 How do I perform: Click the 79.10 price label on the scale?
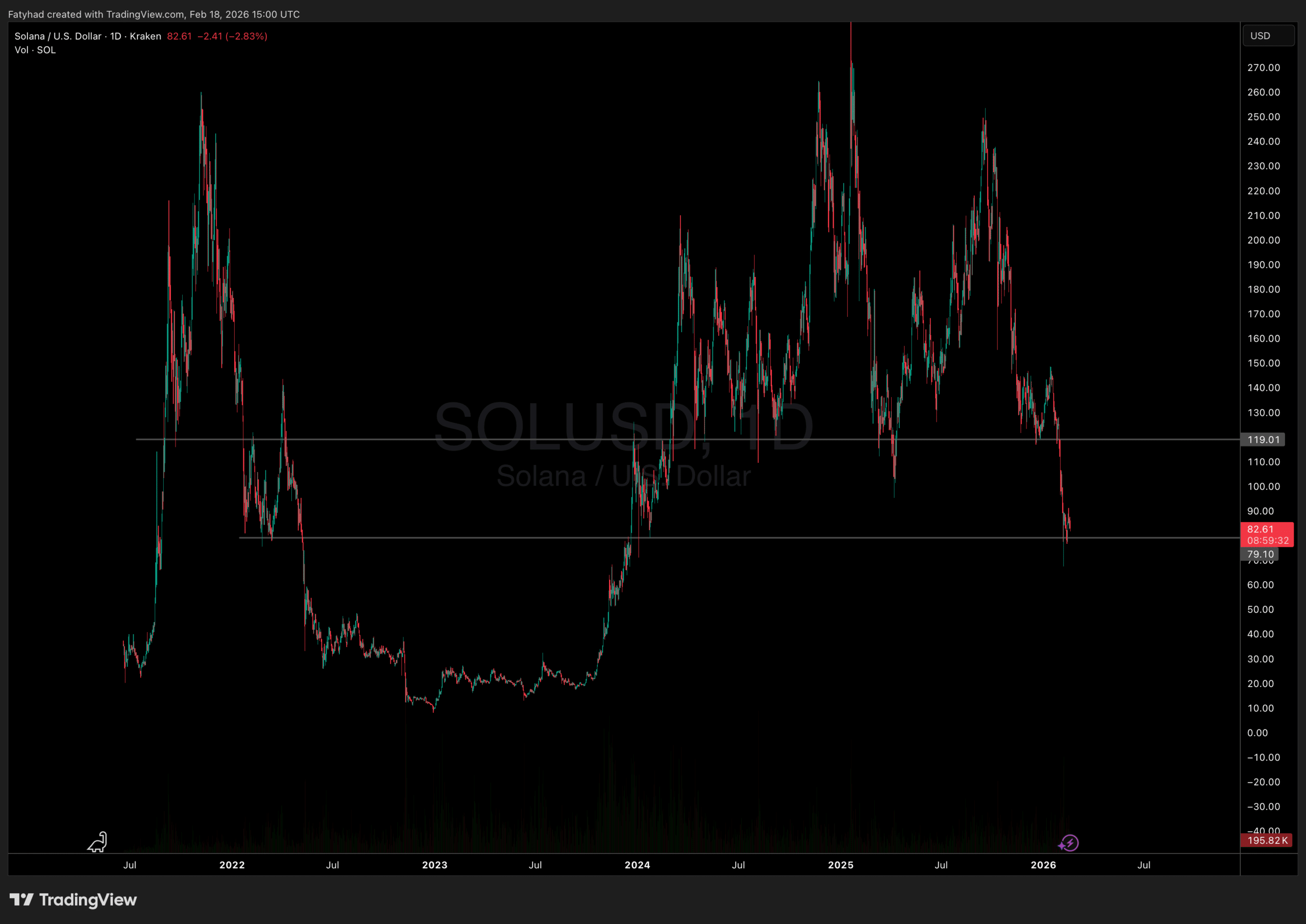point(1261,554)
